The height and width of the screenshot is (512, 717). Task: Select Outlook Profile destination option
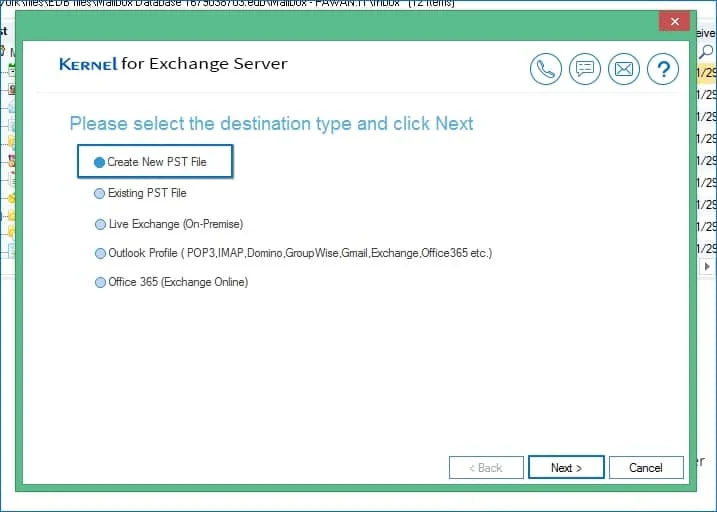click(293, 253)
